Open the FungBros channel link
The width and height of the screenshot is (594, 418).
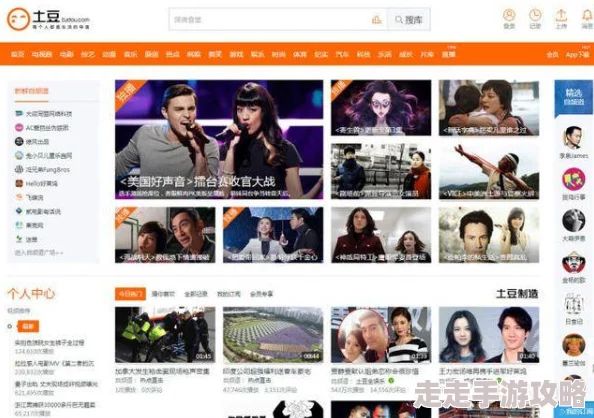48,169
